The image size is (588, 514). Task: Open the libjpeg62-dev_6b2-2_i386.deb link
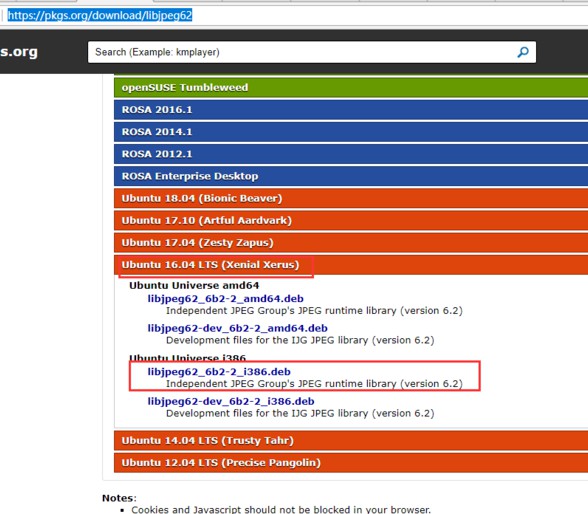[x=231, y=401]
